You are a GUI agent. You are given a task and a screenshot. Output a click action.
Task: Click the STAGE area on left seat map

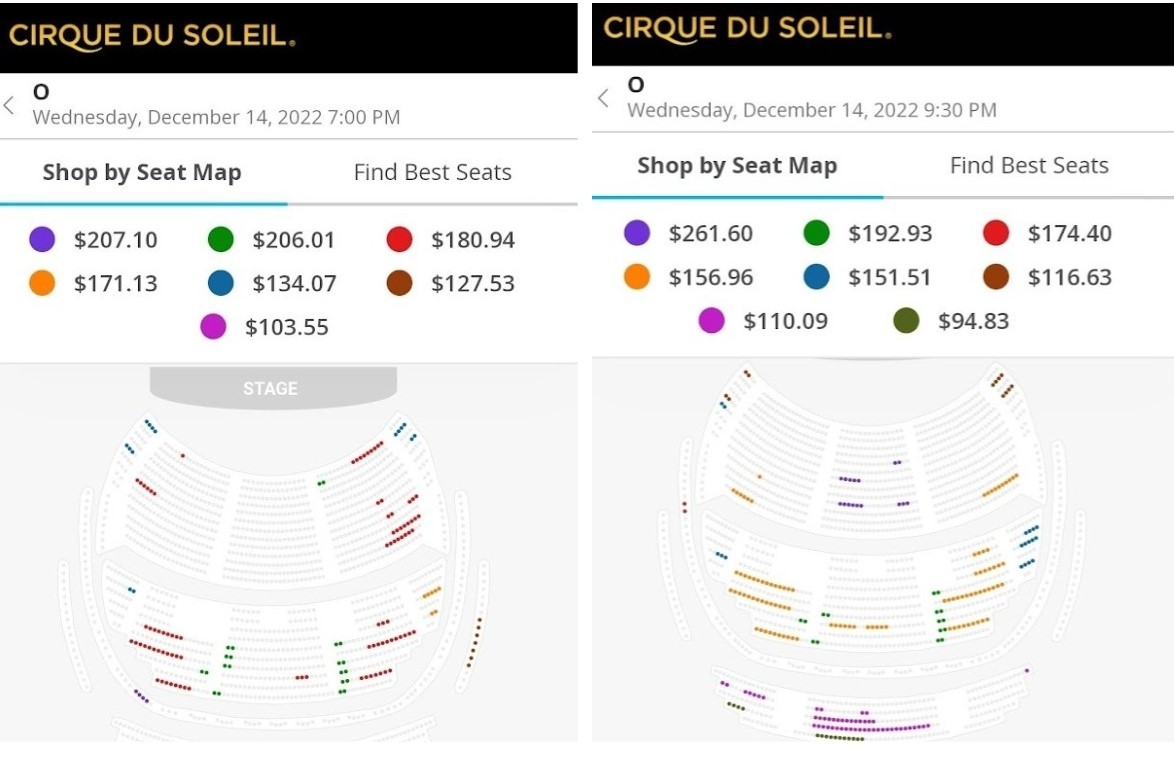(271, 388)
